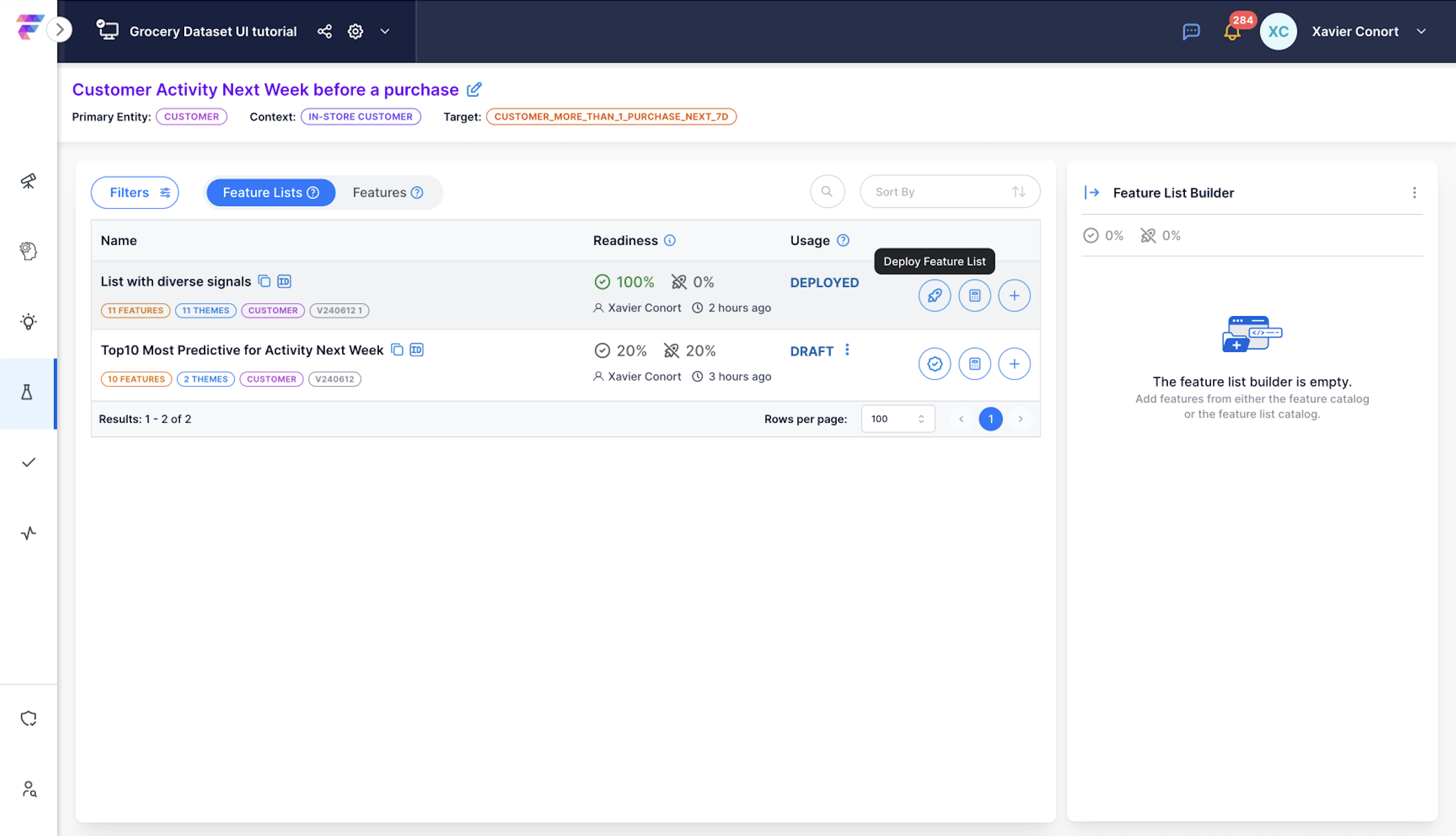Screen dimensions: 1456x836
Task: Deploy List with diverse signals via rocket icon
Action: (935, 296)
